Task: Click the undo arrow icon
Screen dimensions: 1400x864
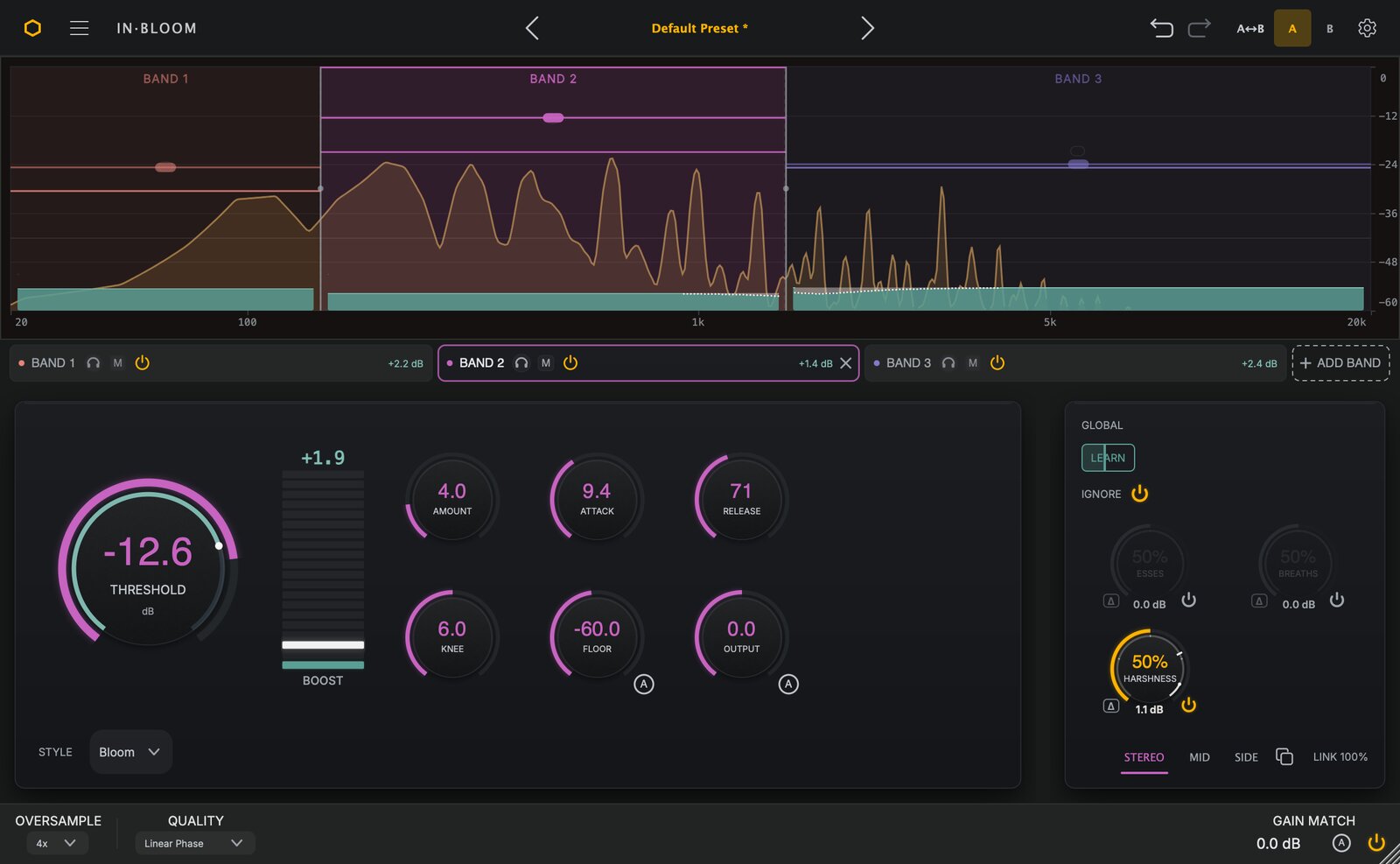Action: tap(1161, 28)
